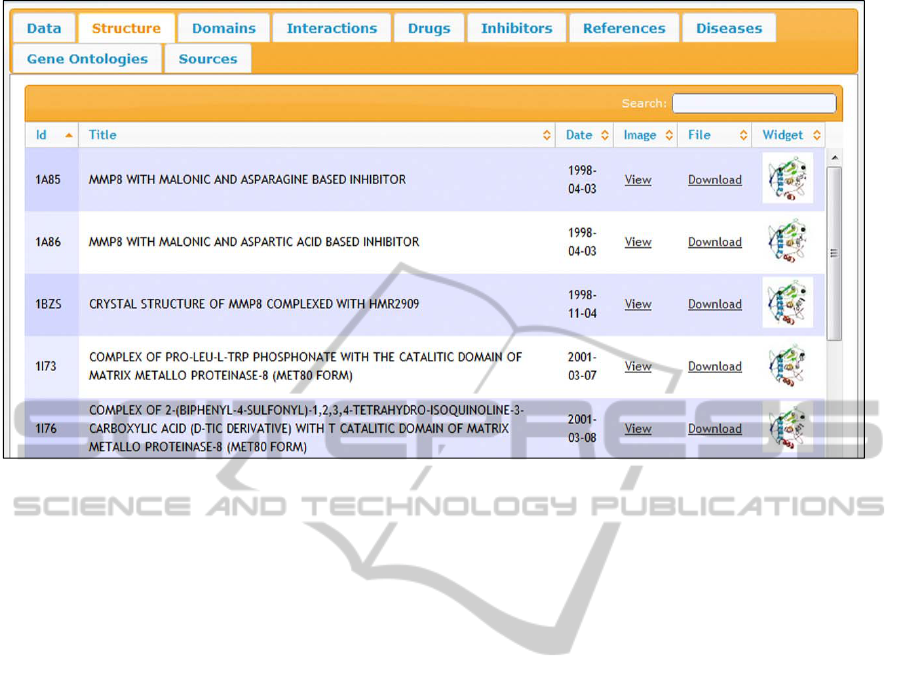Download the 1A85 structure file

pyautogui.click(x=714, y=180)
